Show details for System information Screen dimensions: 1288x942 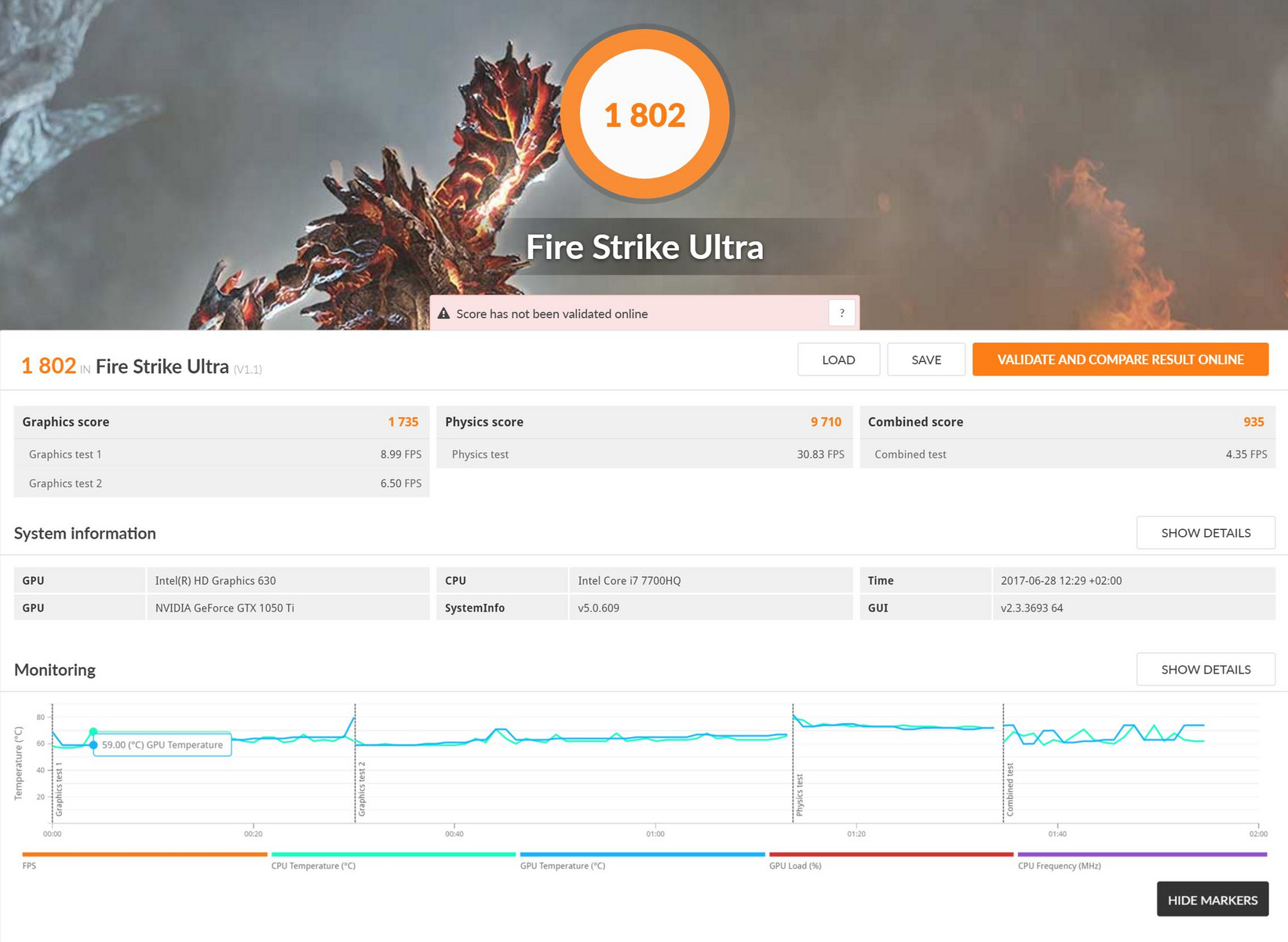pos(1206,533)
